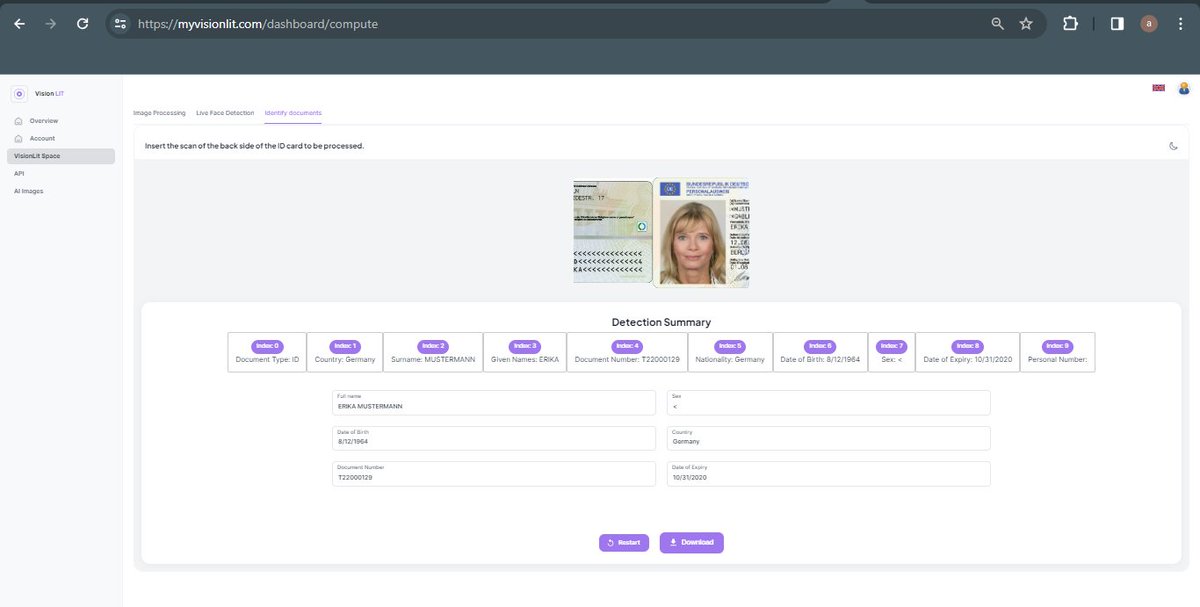Click the ID card front photo thumbnail

click(701, 233)
